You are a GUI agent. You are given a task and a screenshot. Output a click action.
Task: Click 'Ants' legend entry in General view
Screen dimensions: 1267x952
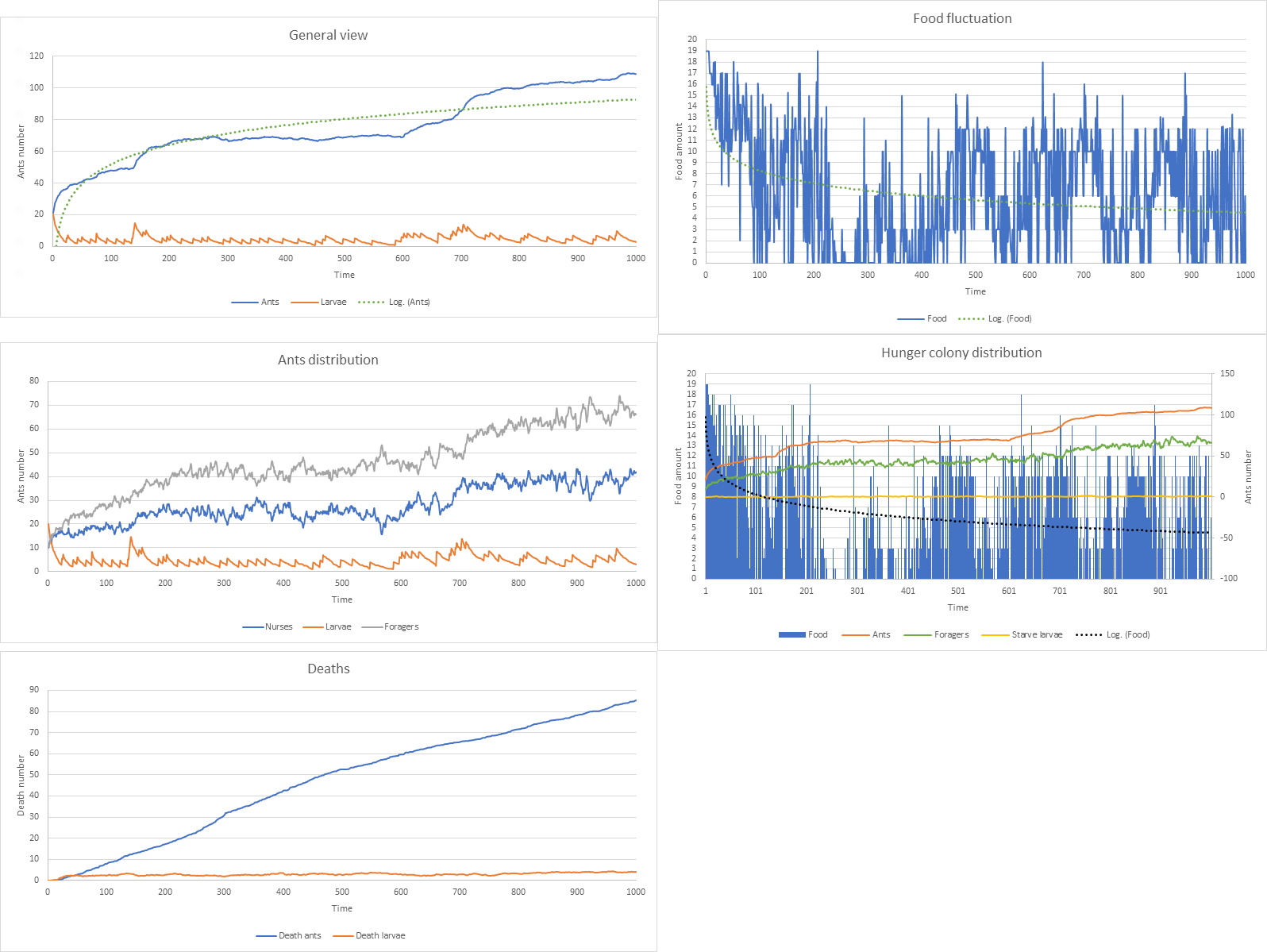click(255, 302)
